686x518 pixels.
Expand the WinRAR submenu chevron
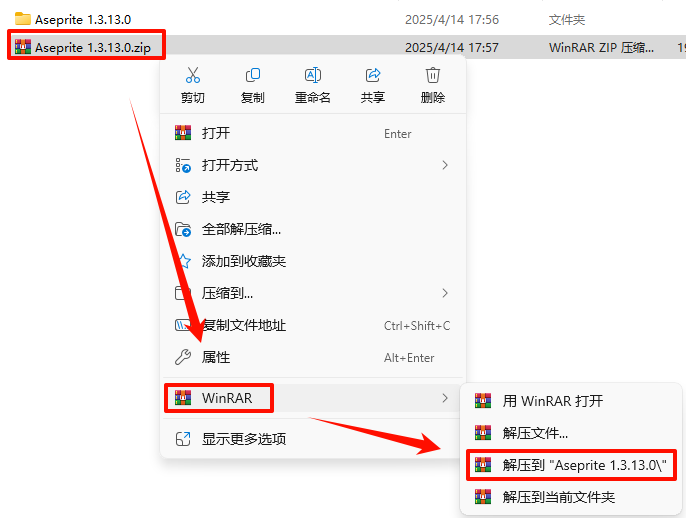[445, 398]
